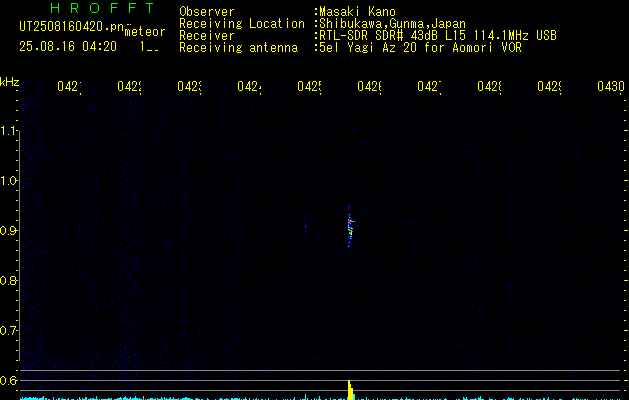Click the 0425 time axis label
Screen dimensions: 629x400
309,86
